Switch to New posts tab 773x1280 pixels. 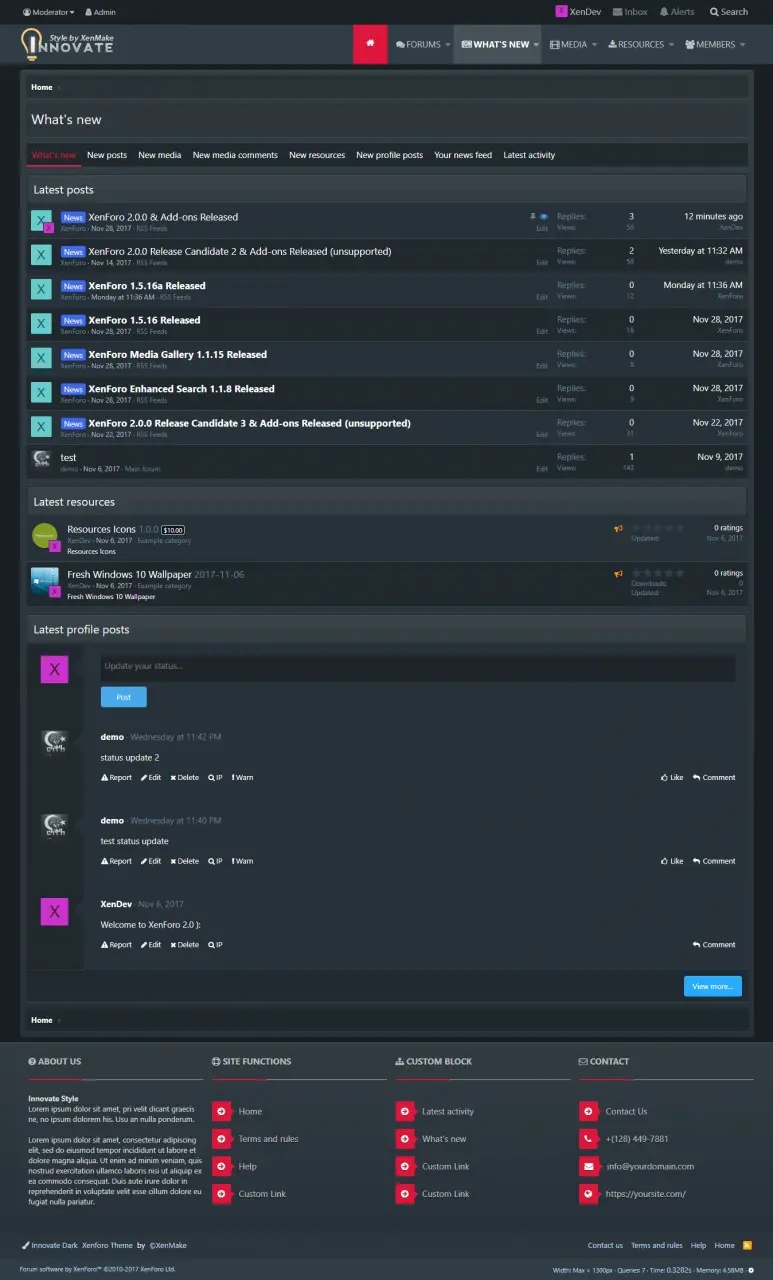[107, 155]
